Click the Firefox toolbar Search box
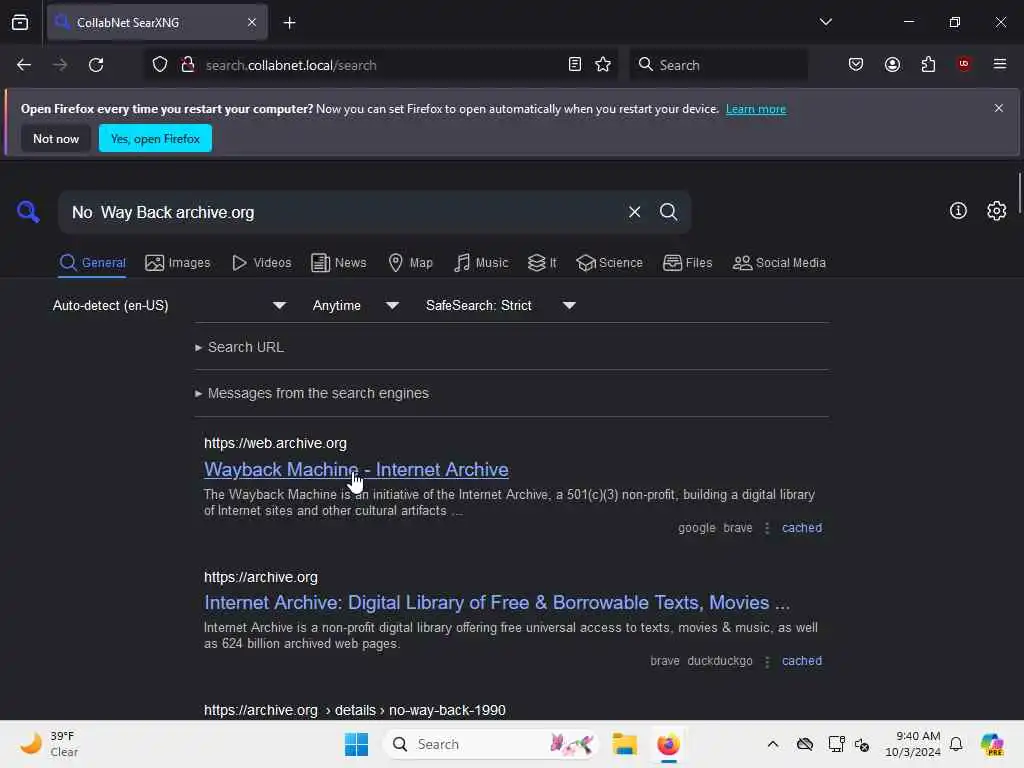Screen dimensions: 1024x768 (x=718, y=65)
